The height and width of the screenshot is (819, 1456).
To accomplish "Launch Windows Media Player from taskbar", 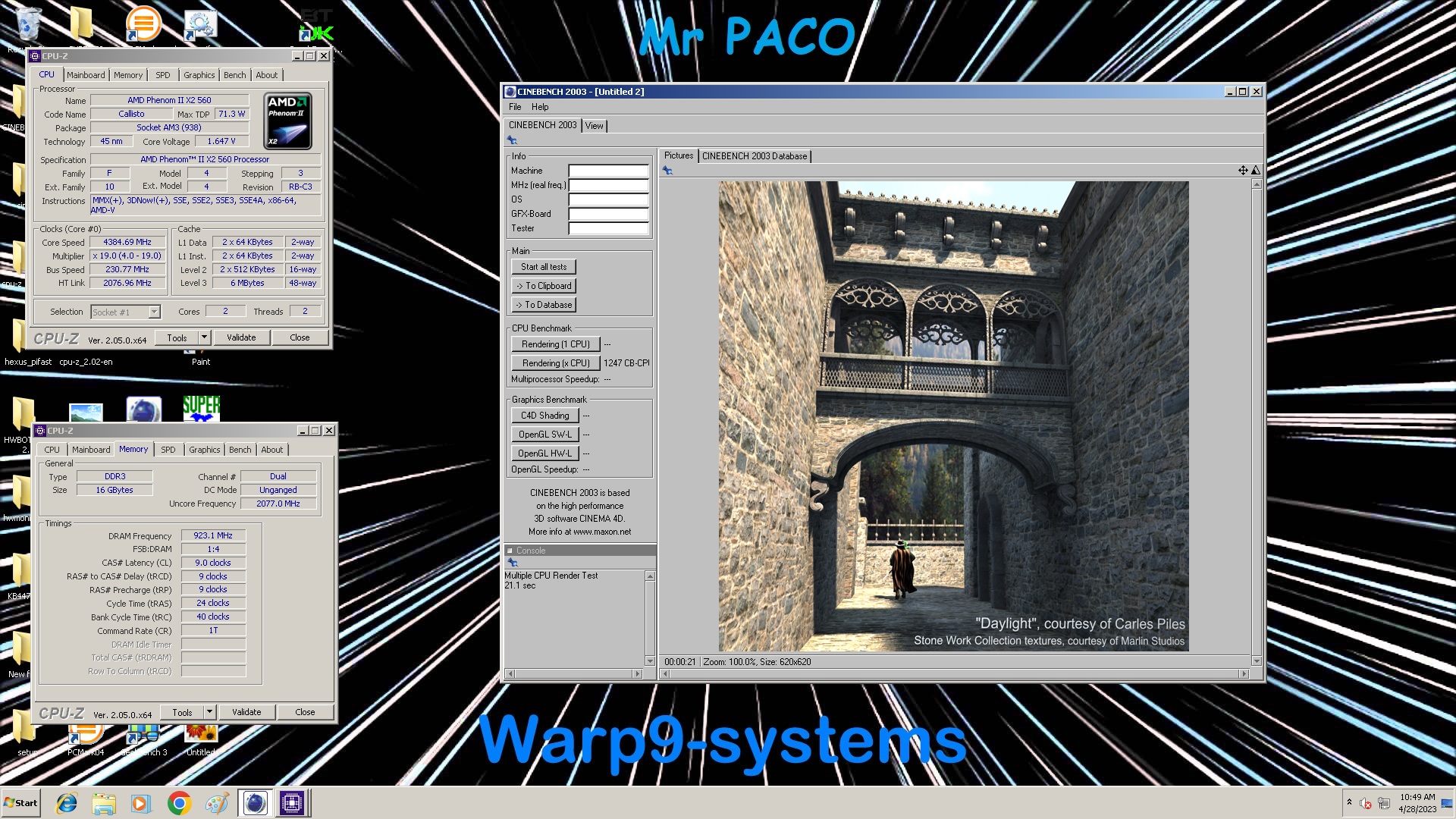I will click(x=140, y=803).
